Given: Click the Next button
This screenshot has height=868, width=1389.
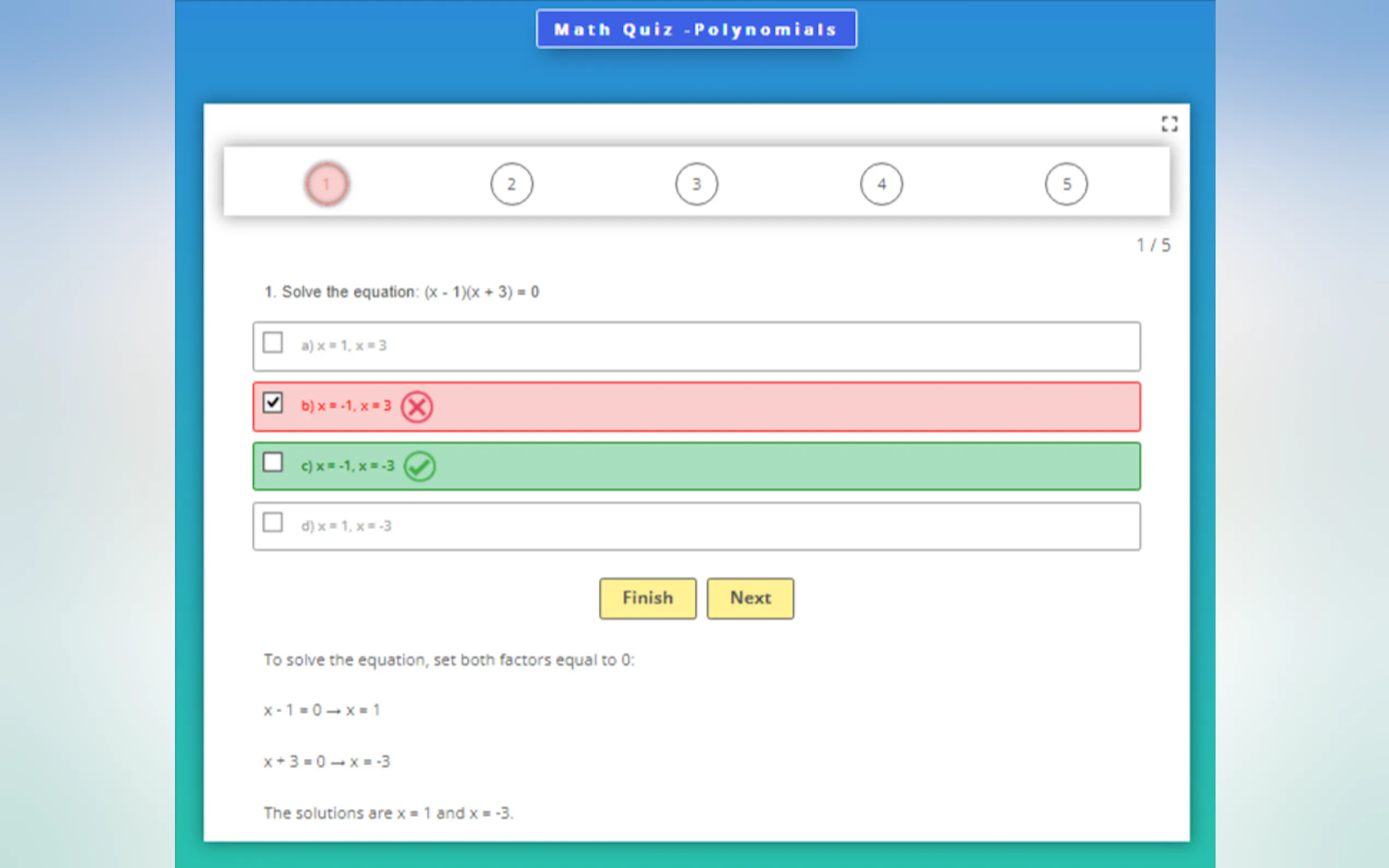Looking at the screenshot, I should click(x=750, y=598).
